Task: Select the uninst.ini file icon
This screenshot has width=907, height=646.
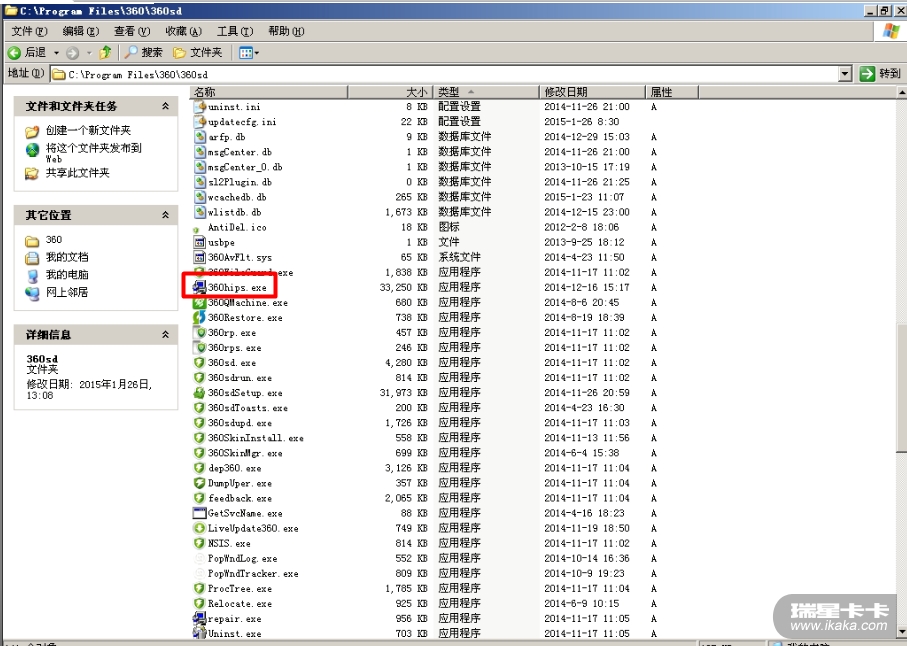Action: 200,106
